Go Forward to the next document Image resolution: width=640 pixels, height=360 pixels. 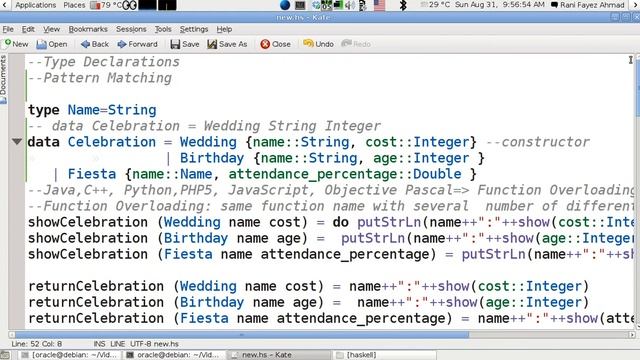(x=137, y=44)
